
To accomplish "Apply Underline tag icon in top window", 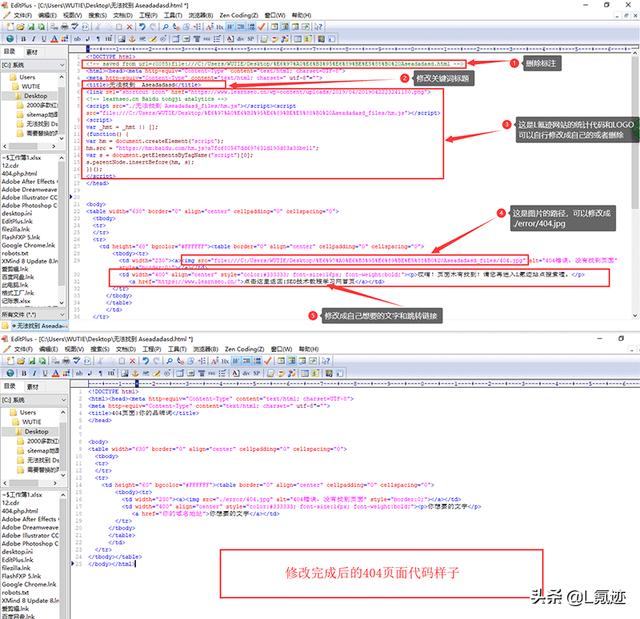I will (44, 39).
